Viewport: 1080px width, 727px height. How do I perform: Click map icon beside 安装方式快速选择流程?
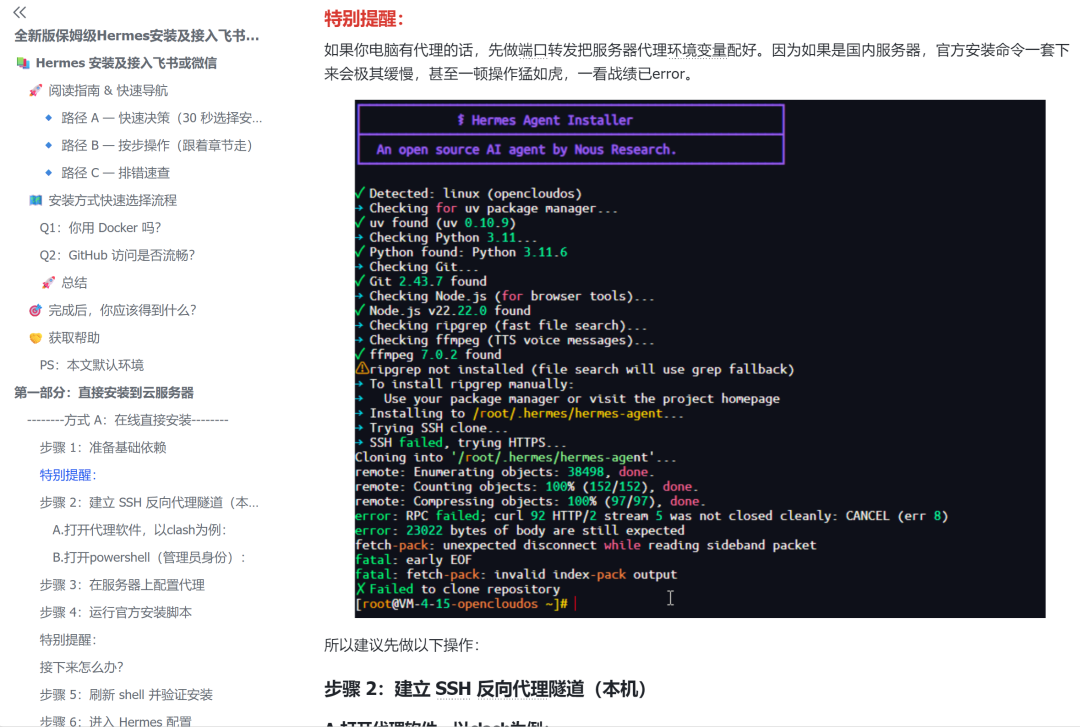35,201
